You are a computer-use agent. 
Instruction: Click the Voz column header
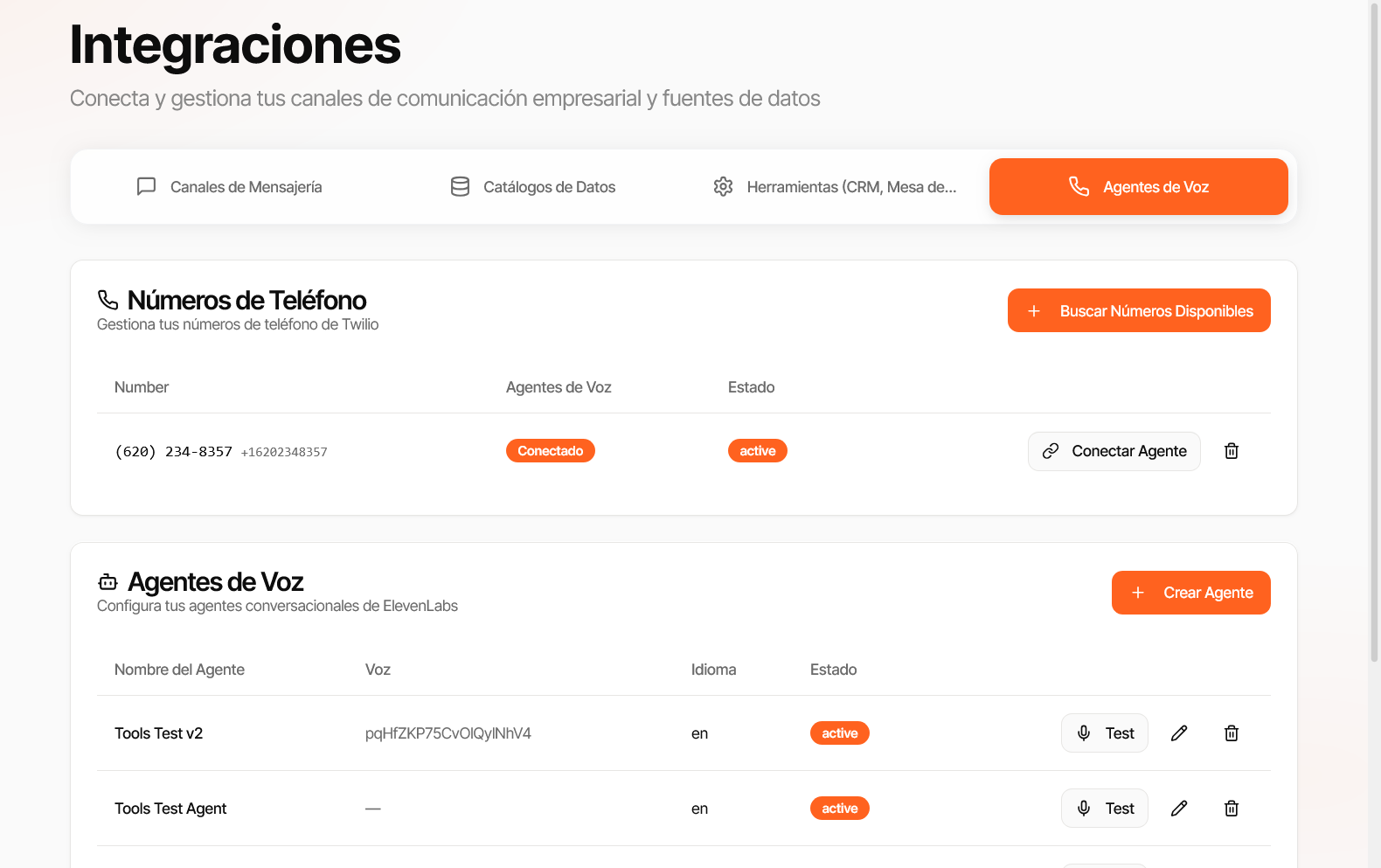click(378, 670)
